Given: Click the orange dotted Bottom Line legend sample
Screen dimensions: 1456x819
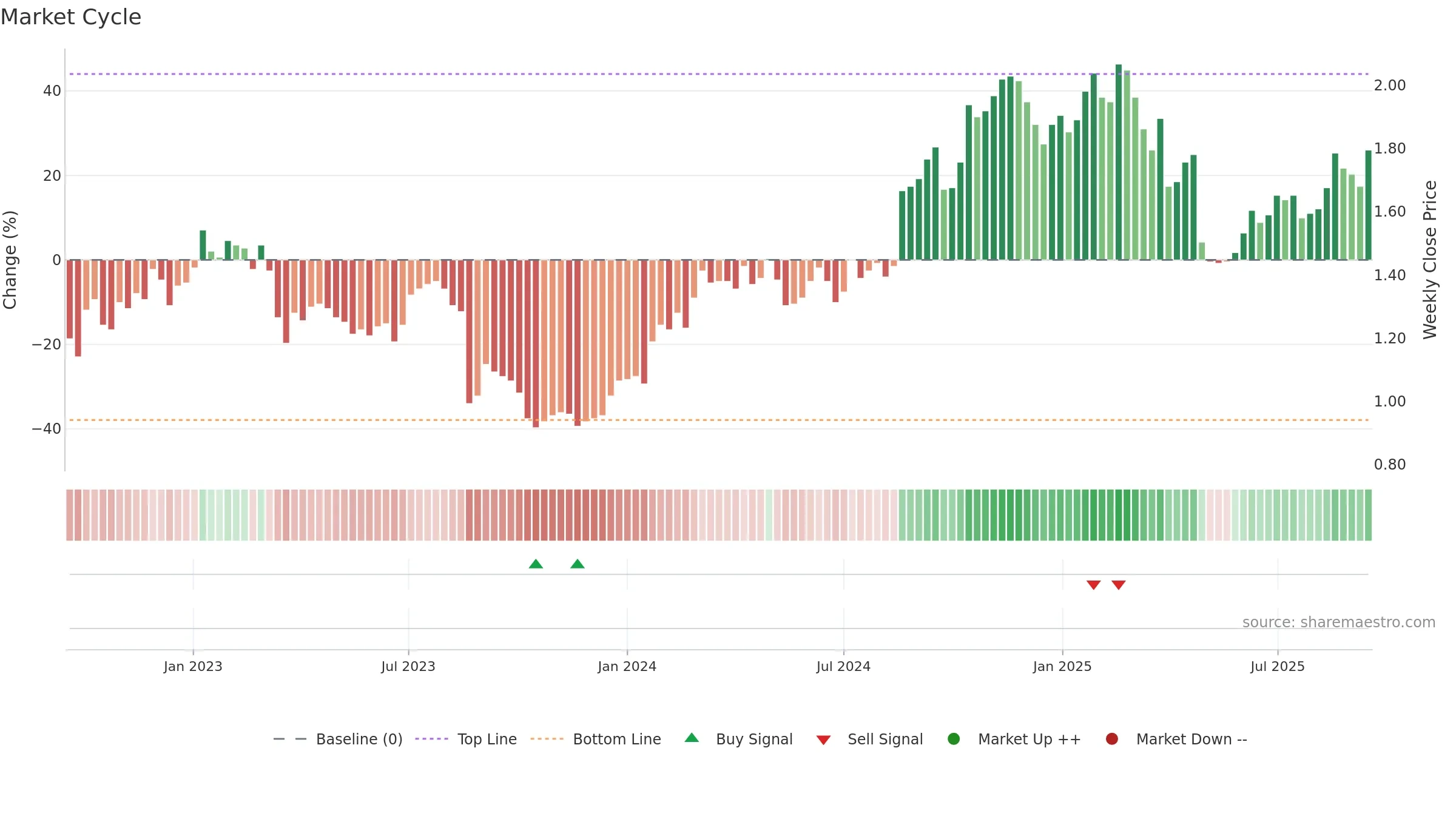Looking at the screenshot, I should coord(547,739).
